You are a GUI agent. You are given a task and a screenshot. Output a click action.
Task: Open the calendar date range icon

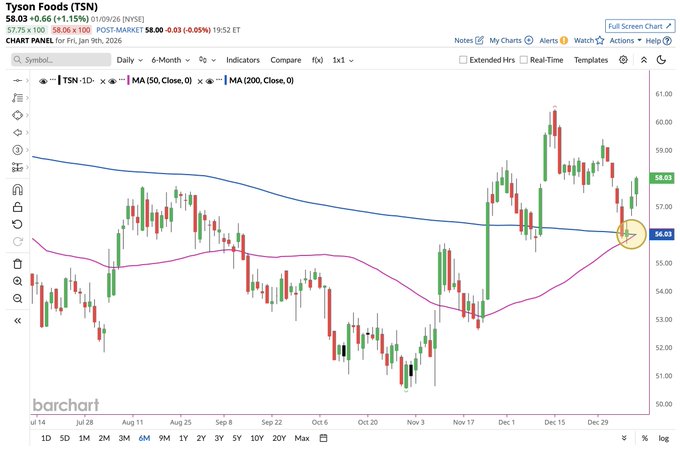[323, 438]
